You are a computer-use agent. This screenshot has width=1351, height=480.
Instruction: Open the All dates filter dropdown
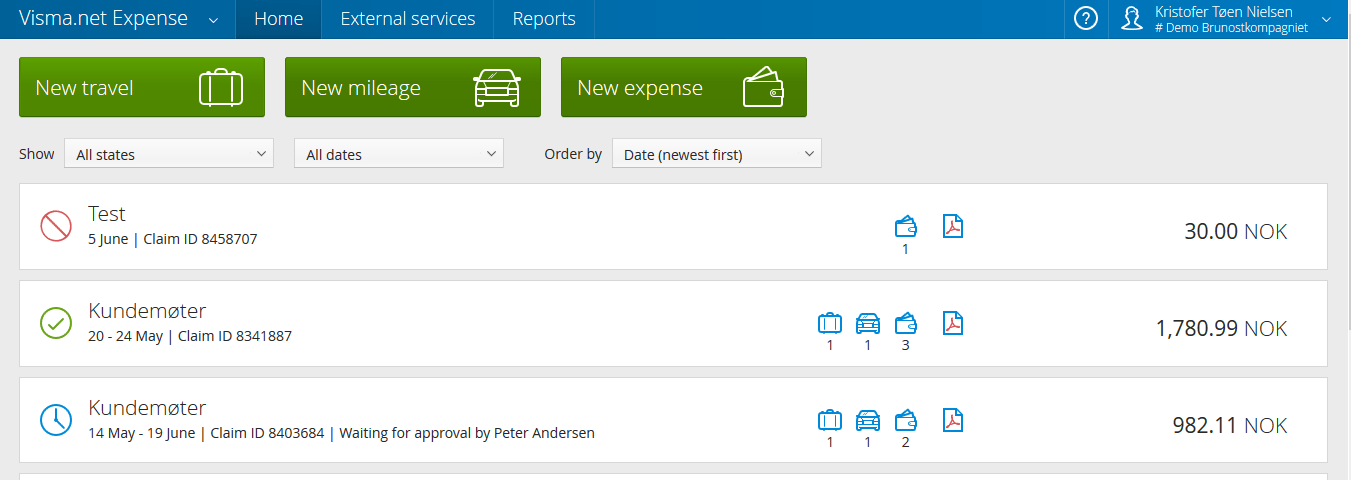pyautogui.click(x=398, y=154)
